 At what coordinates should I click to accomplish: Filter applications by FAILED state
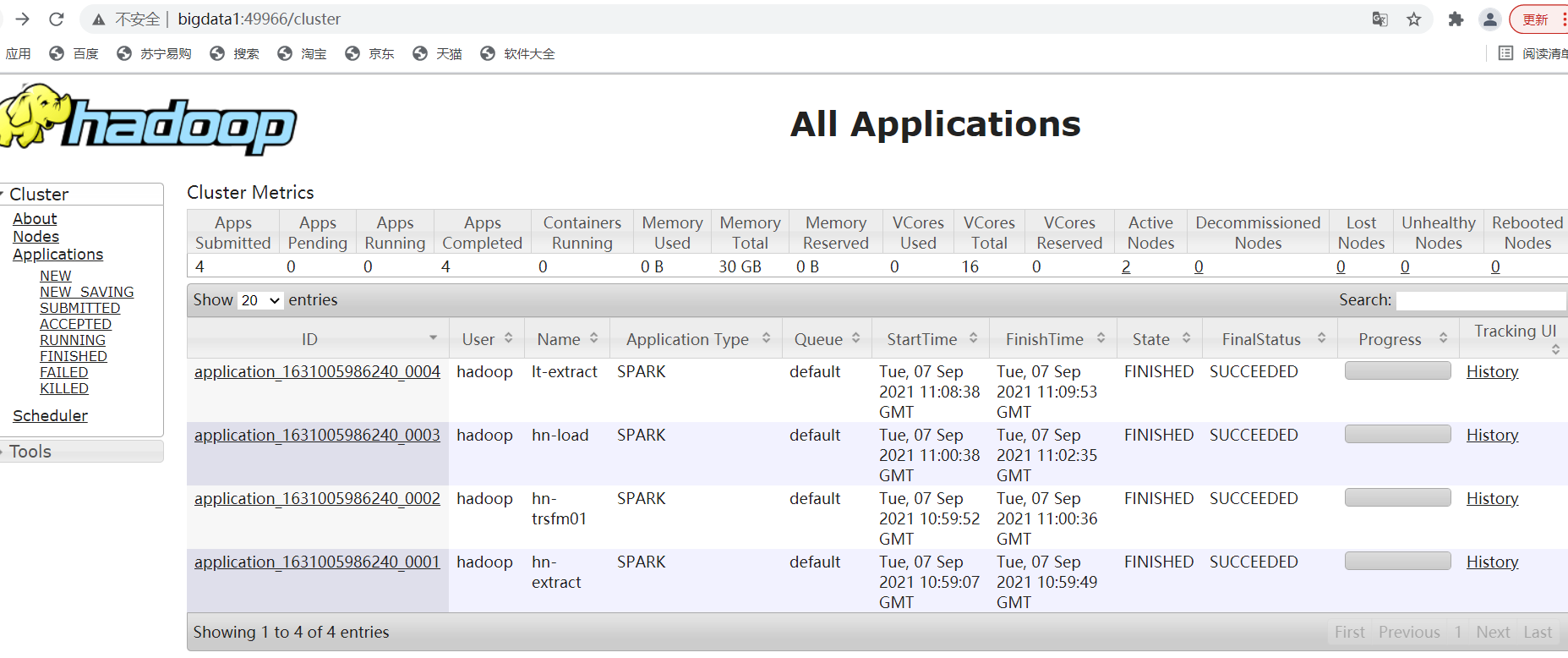pos(63,372)
